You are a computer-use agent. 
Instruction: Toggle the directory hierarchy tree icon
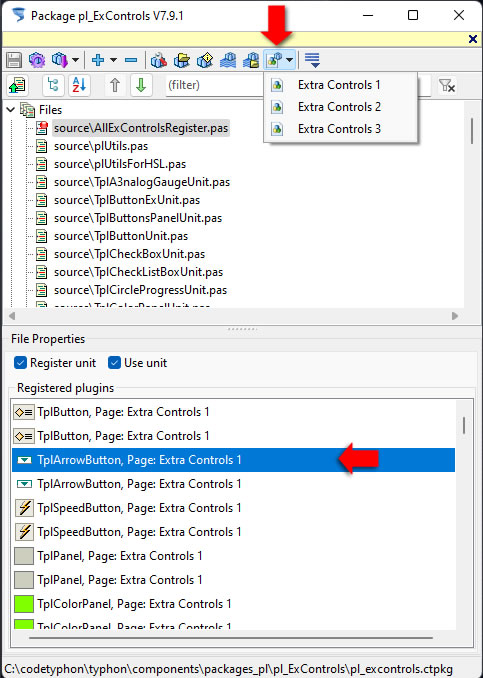pos(53,85)
